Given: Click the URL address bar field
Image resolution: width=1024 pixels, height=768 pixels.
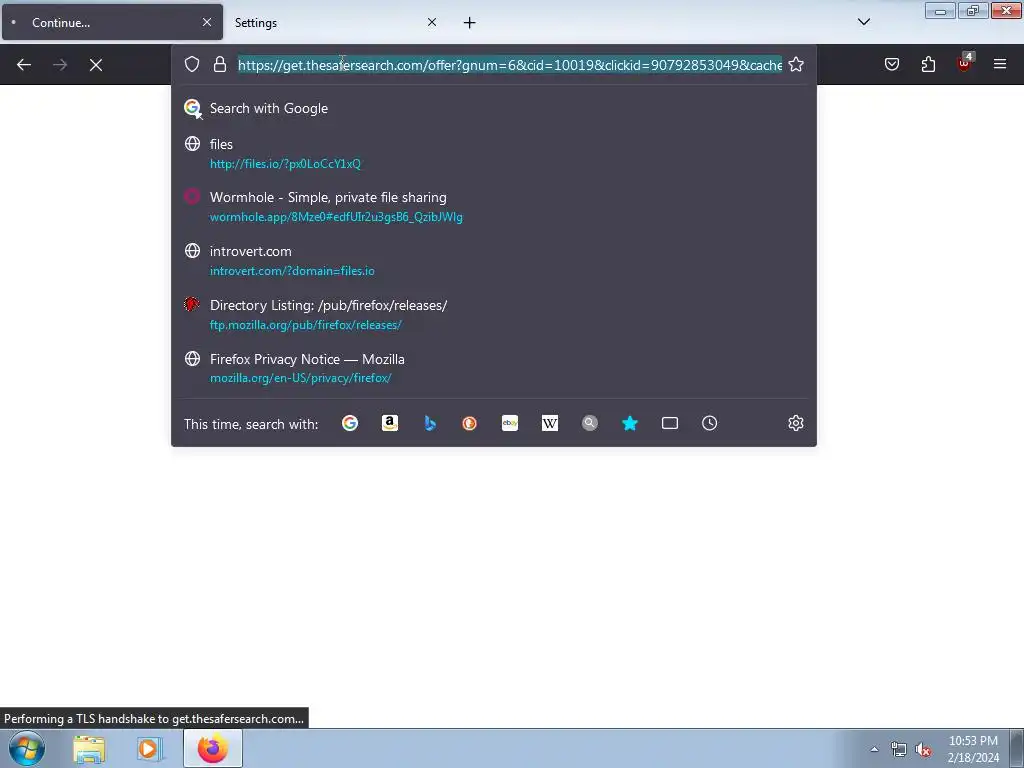Looking at the screenshot, I should (509, 65).
